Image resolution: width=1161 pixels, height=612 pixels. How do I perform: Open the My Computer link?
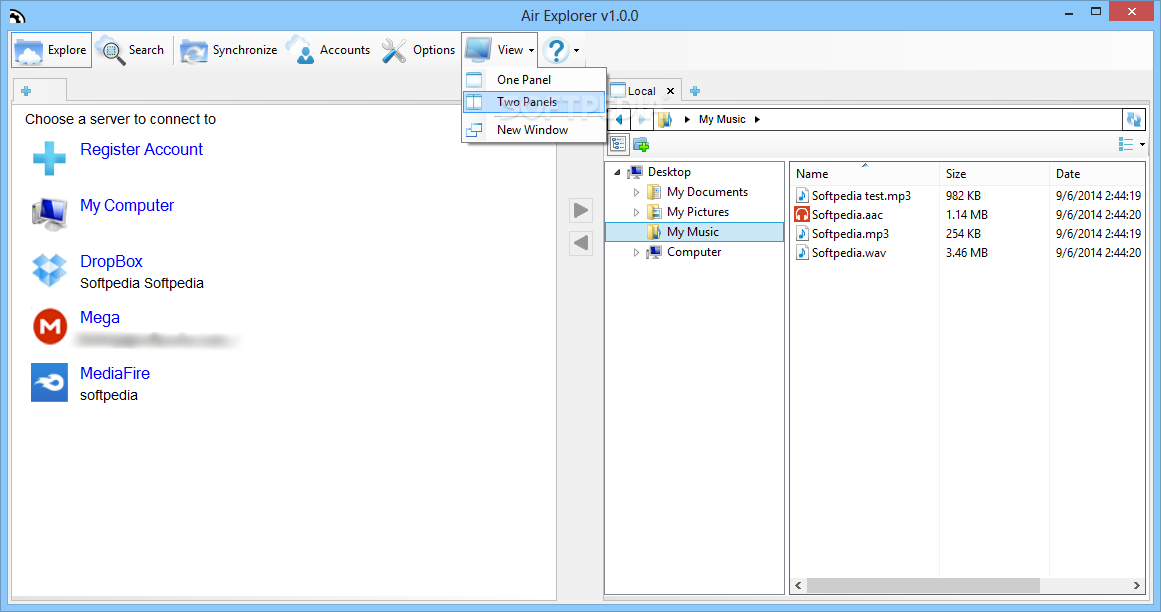(x=127, y=206)
